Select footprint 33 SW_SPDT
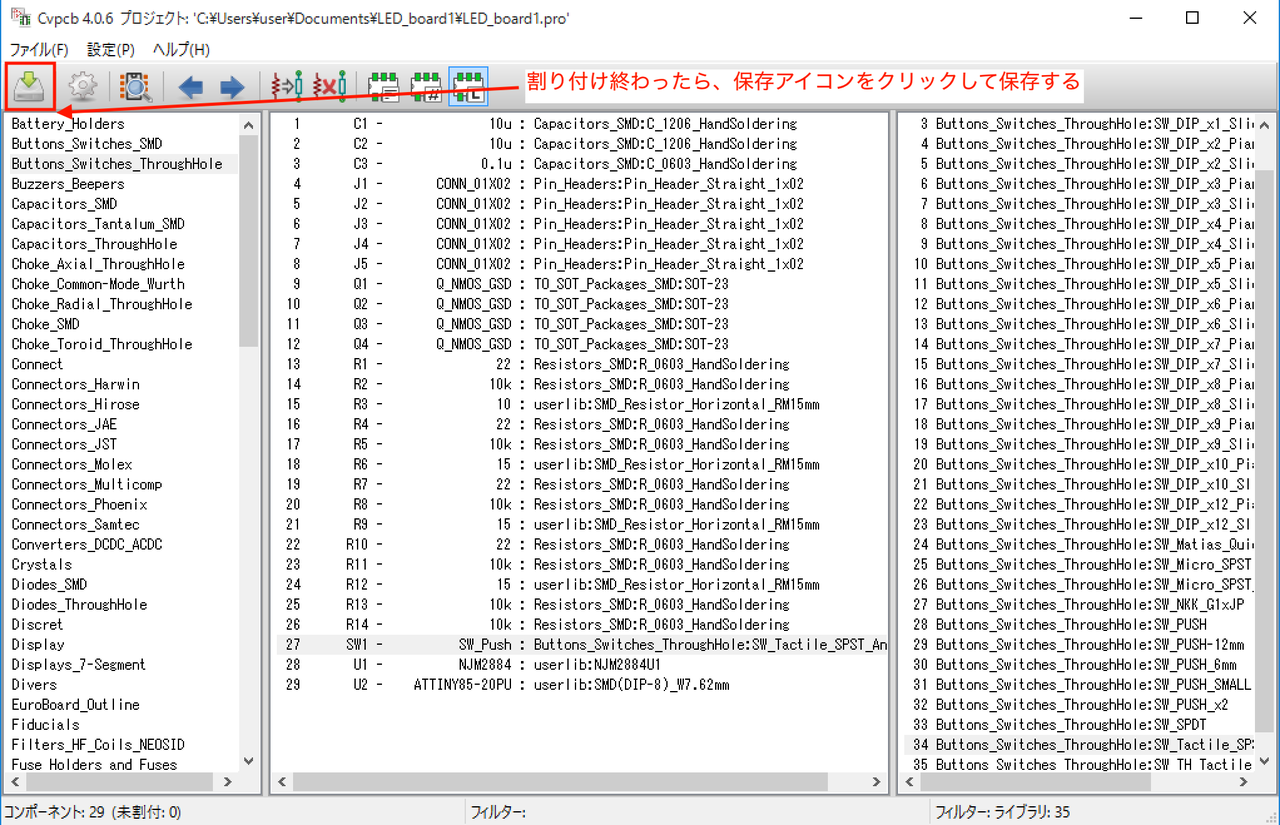 point(1078,724)
